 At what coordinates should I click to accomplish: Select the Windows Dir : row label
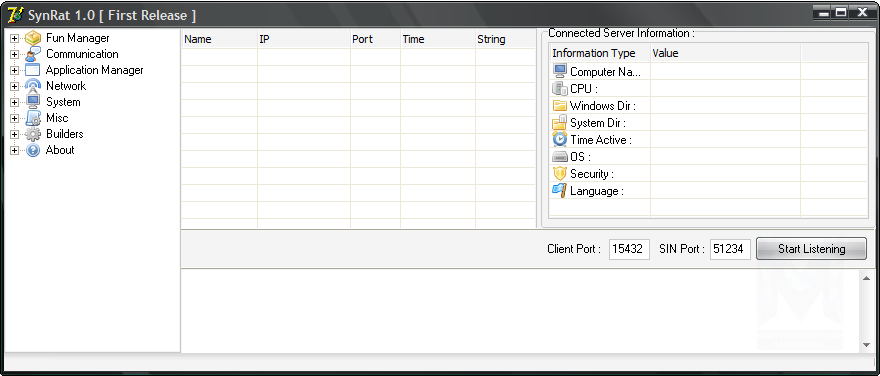(603, 106)
